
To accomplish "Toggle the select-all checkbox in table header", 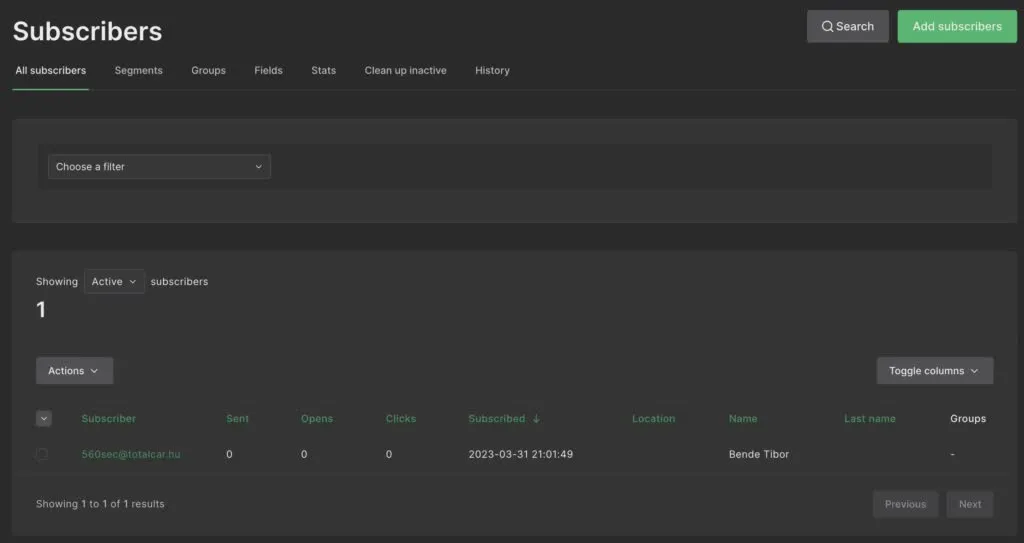I will point(43,419).
